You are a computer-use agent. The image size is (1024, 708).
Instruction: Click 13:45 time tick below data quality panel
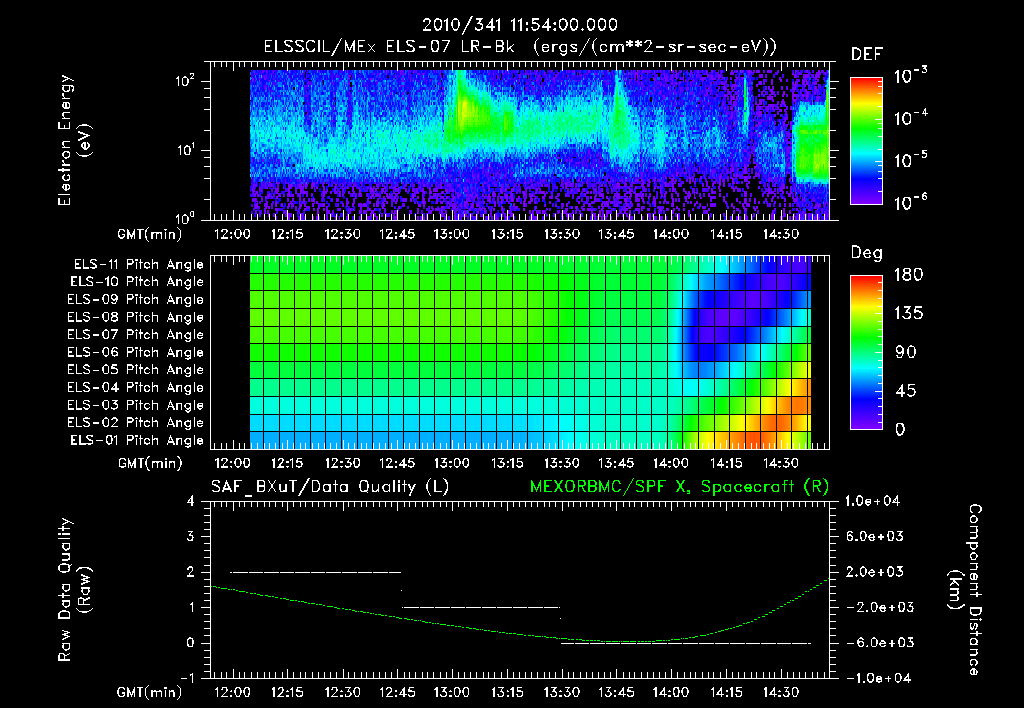616,692
